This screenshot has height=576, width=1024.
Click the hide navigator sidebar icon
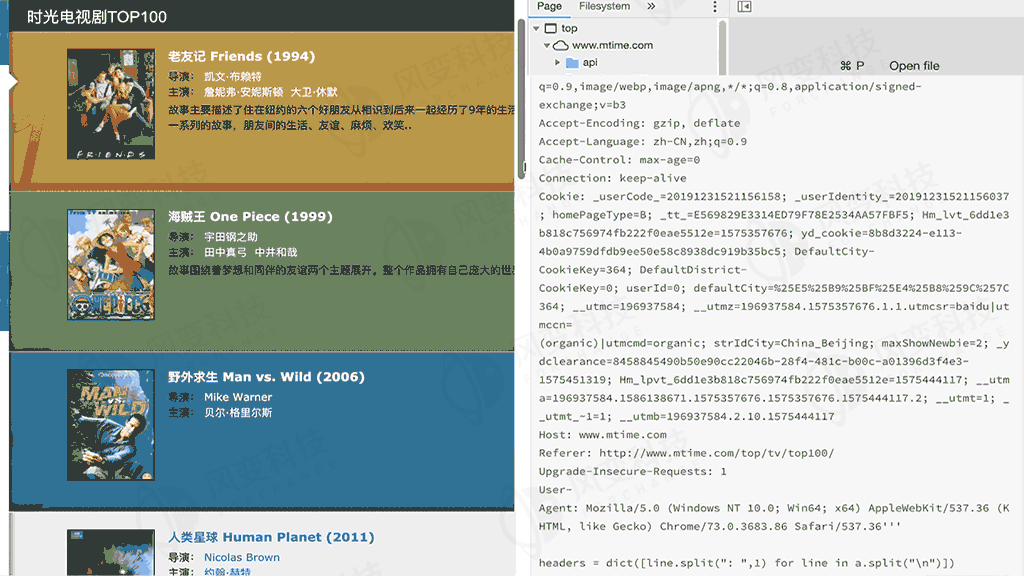(x=744, y=7)
